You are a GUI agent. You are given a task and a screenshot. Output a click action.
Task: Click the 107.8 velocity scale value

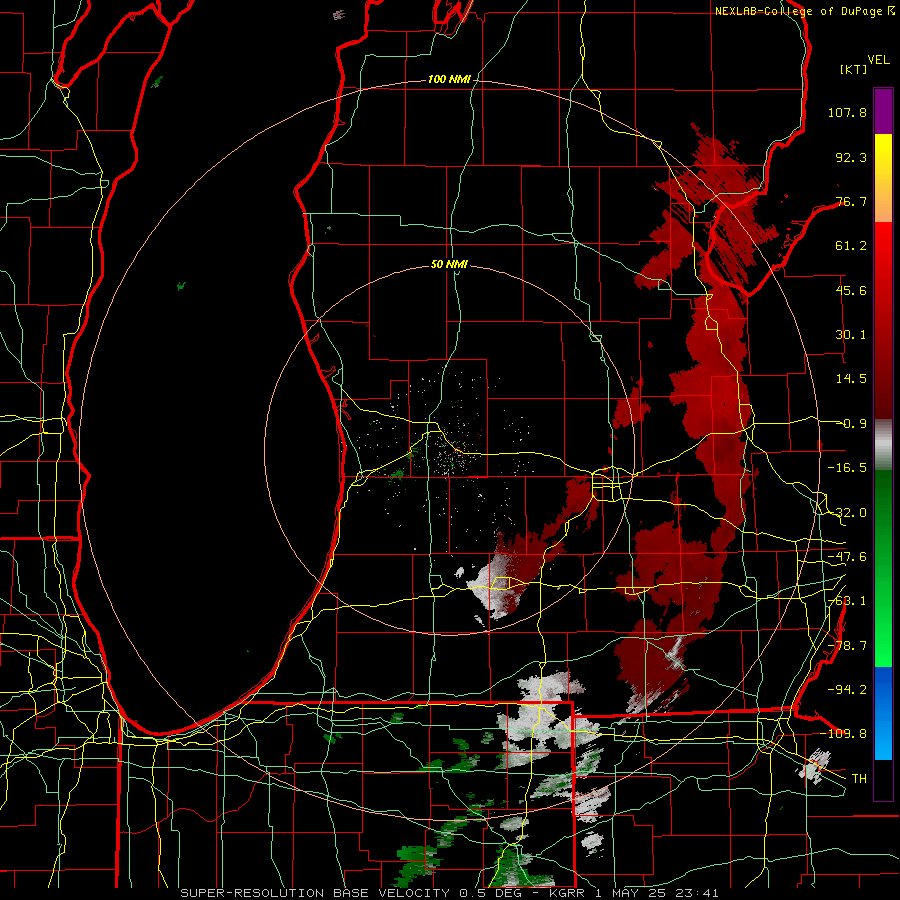pos(847,112)
